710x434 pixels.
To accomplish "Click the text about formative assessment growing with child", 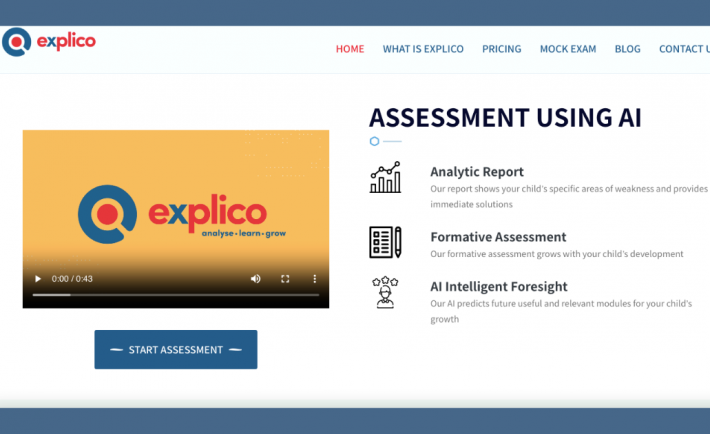I will click(x=556, y=254).
